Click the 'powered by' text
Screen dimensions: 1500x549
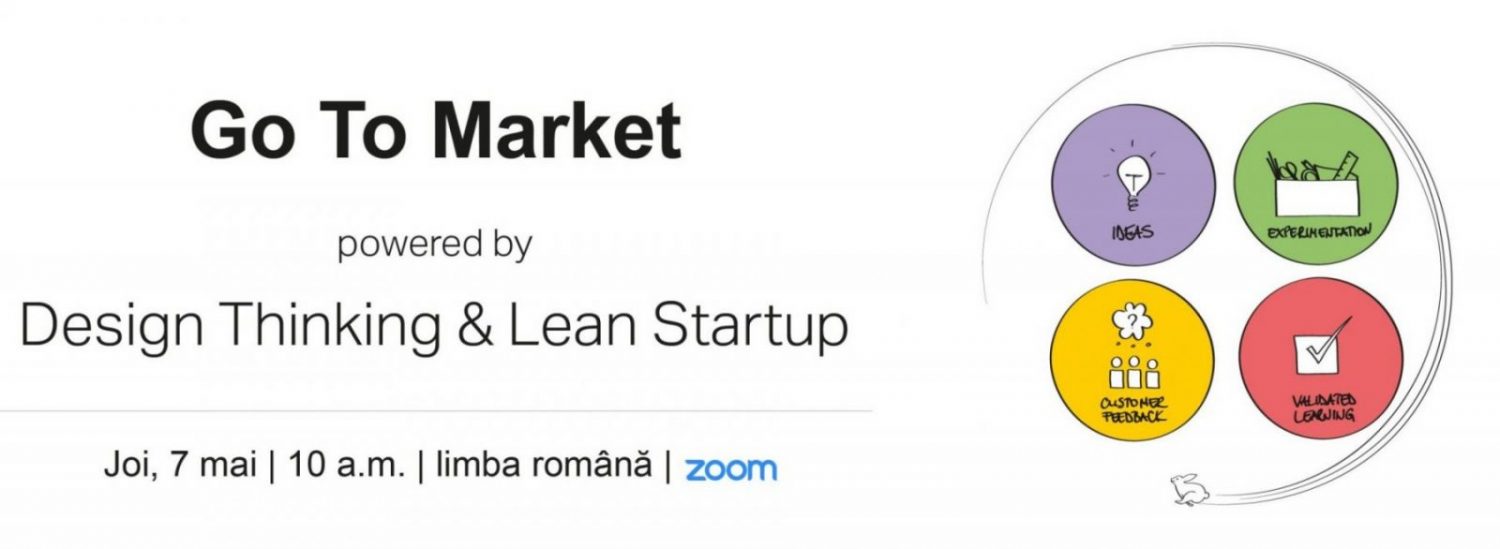(434, 246)
